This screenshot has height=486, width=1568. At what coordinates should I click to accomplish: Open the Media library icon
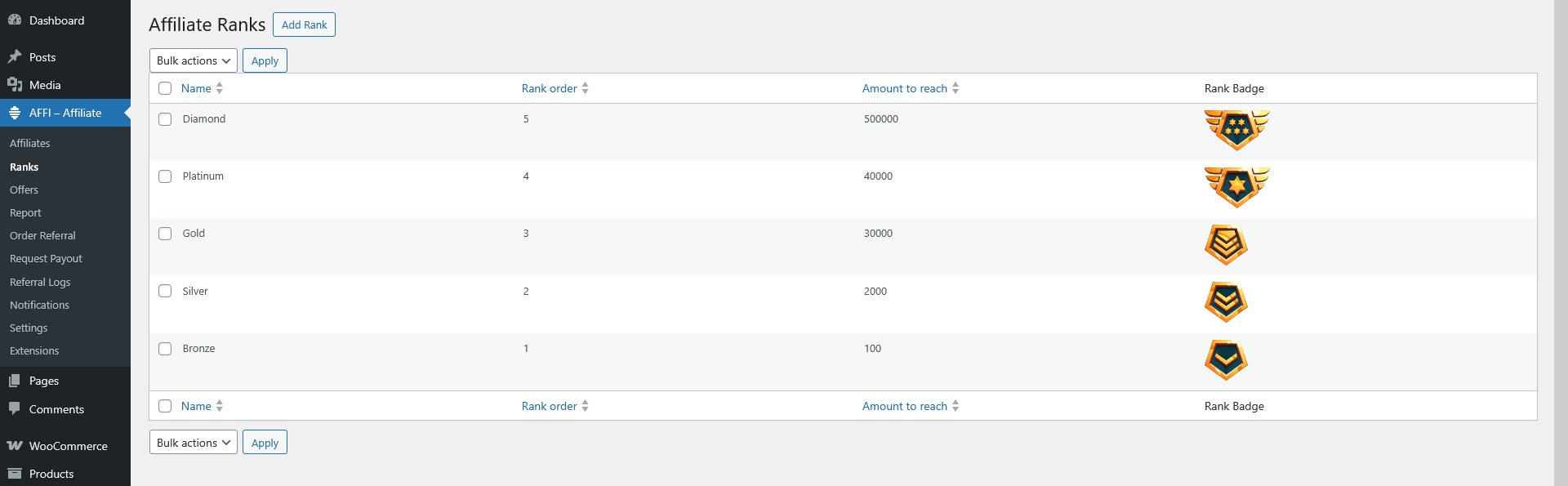tap(15, 85)
